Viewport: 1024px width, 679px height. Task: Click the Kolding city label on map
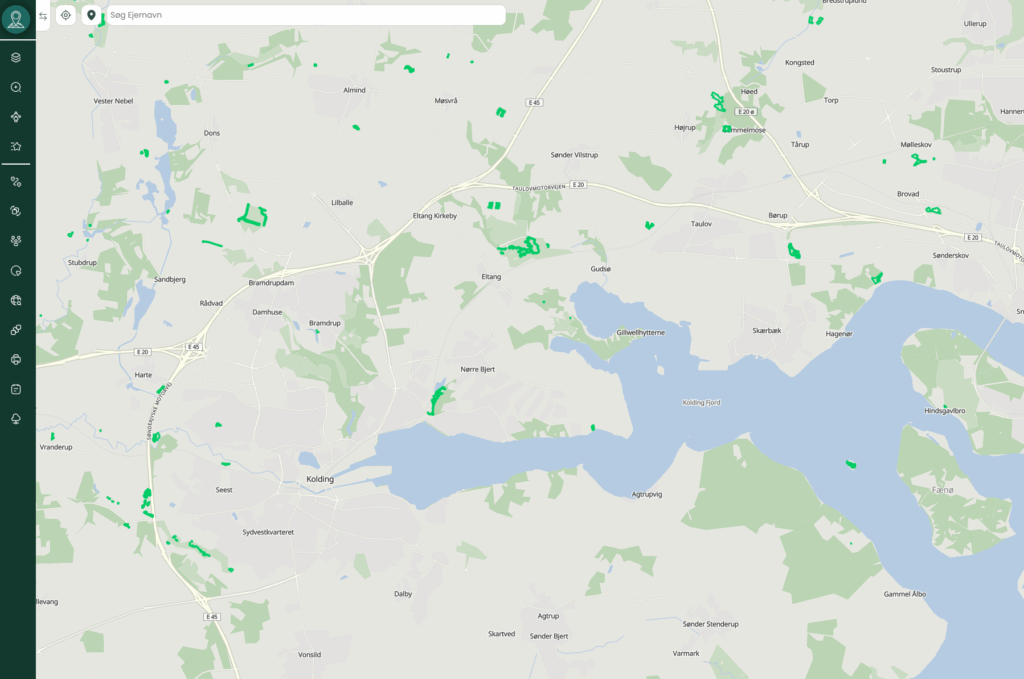(x=319, y=479)
